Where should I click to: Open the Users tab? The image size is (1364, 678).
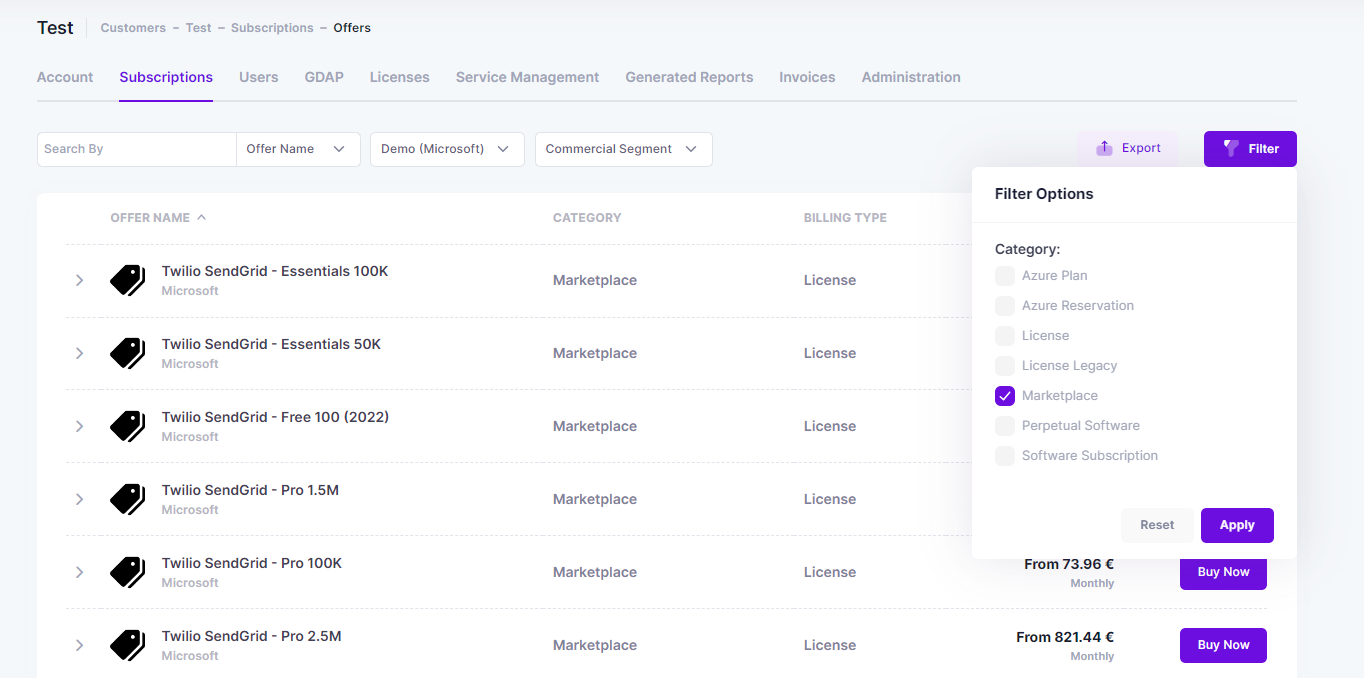coord(259,77)
